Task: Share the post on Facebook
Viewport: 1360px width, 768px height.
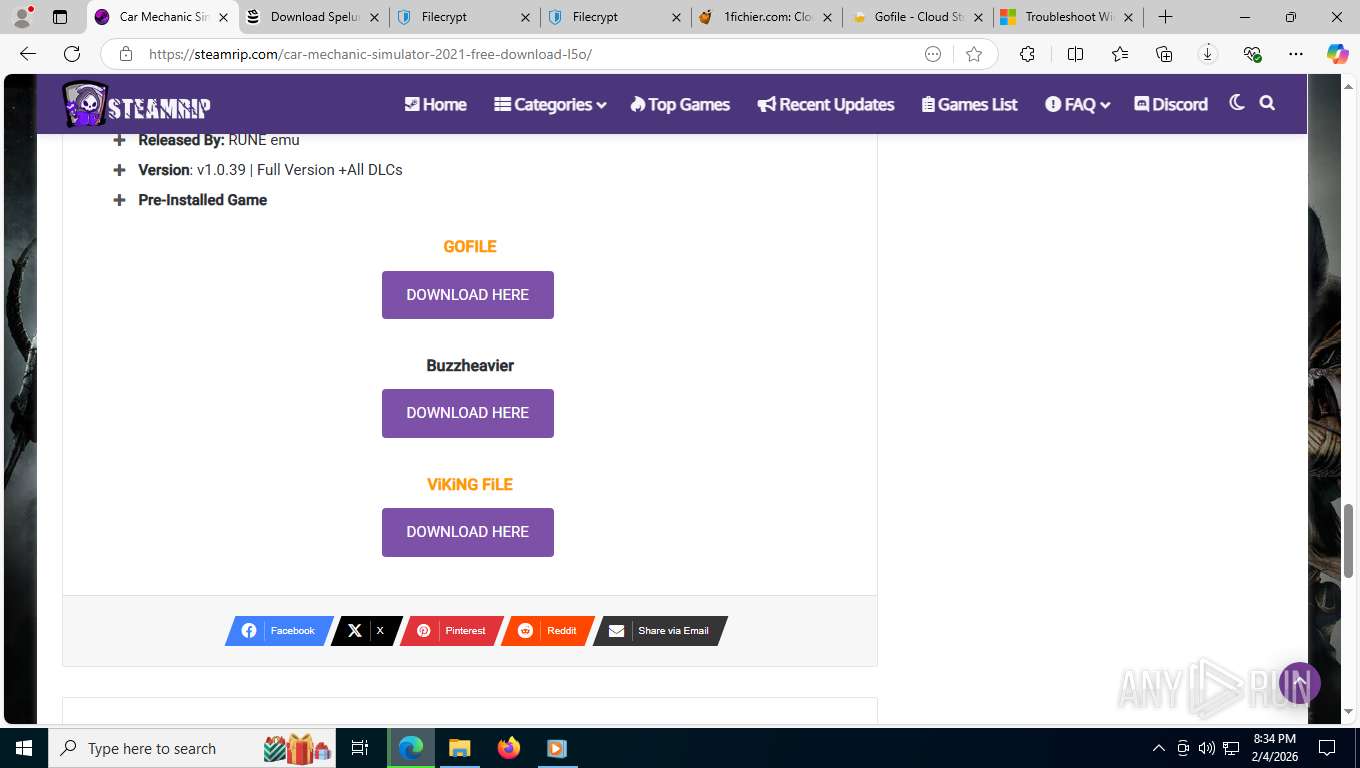Action: [x=279, y=631]
